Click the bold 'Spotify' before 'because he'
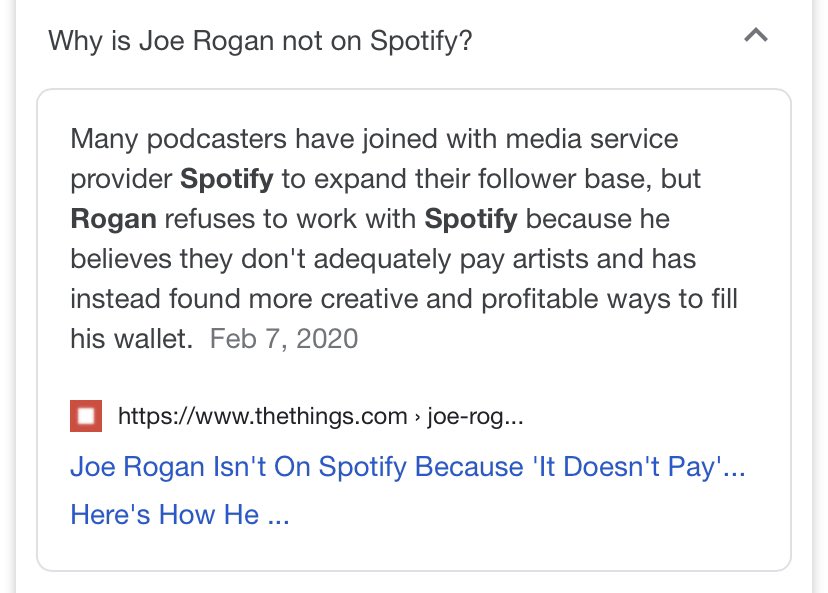The height and width of the screenshot is (593, 828). click(471, 219)
